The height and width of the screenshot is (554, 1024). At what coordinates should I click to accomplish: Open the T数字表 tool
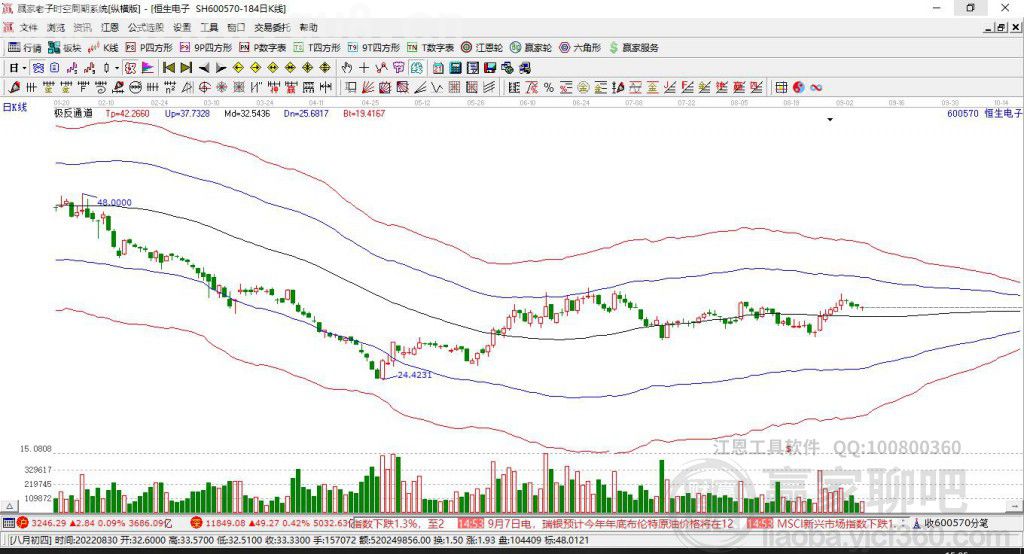[x=430, y=48]
